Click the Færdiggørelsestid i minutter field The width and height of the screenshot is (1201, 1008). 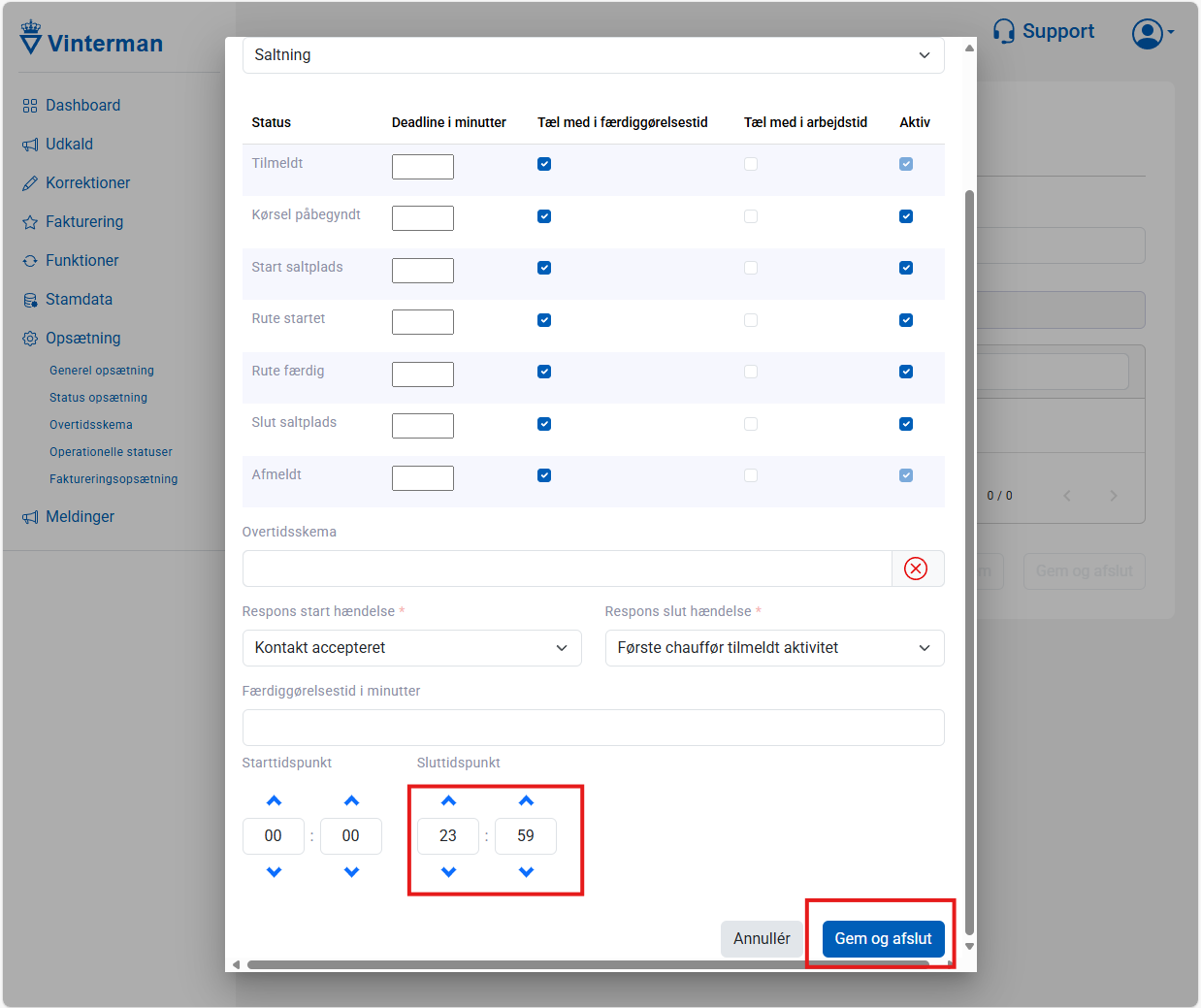click(593, 728)
